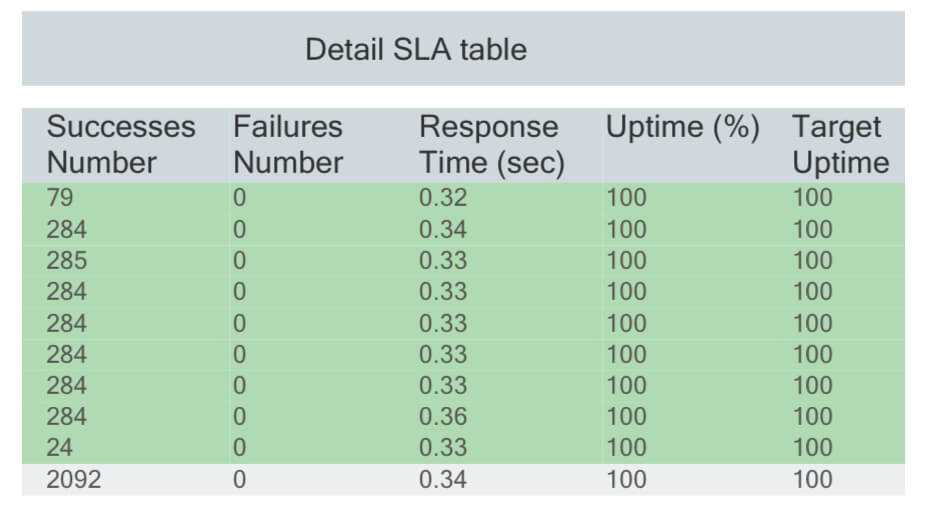The width and height of the screenshot is (927, 512).
Task: Click target uptime in the totals row
Action: [813, 479]
